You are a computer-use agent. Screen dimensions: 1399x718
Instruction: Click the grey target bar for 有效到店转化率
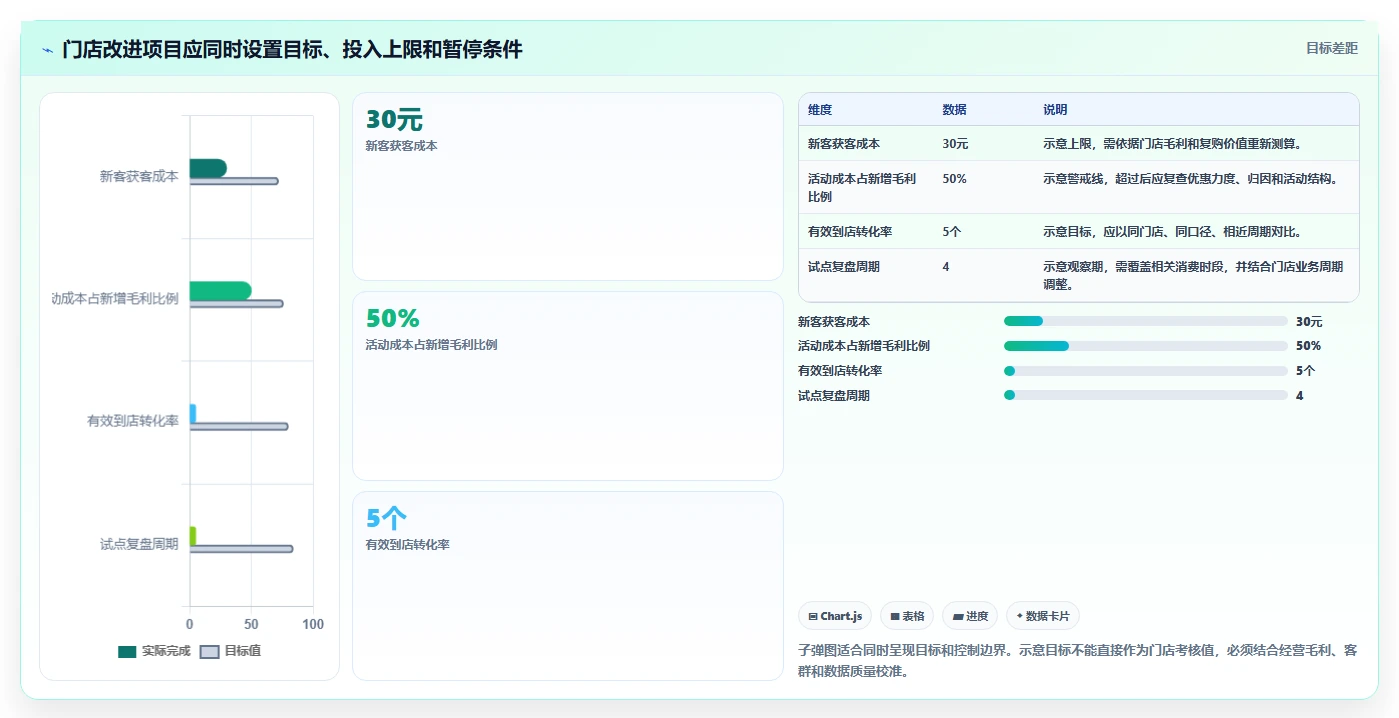[239, 426]
